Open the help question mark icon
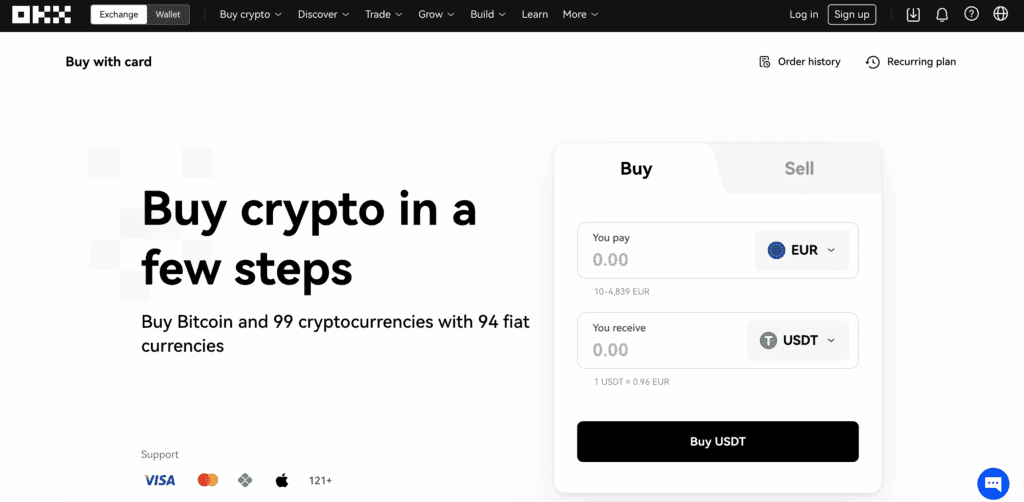 [x=971, y=14]
